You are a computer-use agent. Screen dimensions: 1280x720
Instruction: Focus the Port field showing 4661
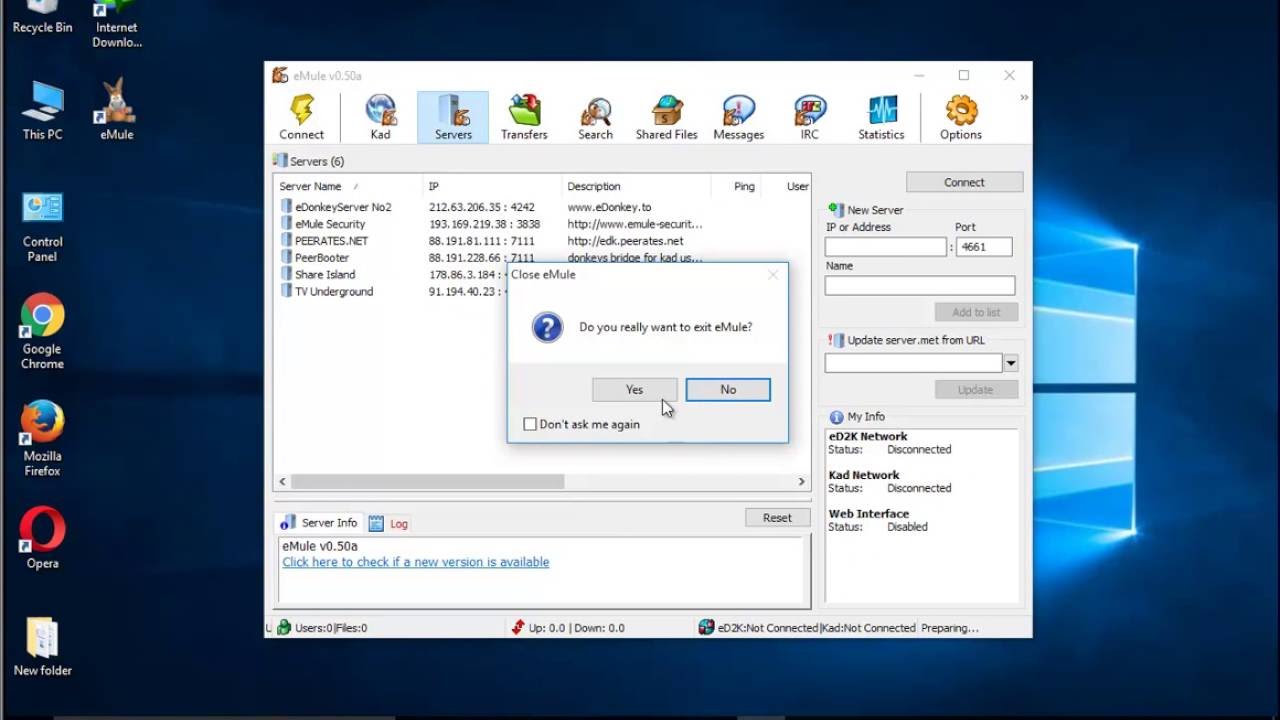coord(984,247)
